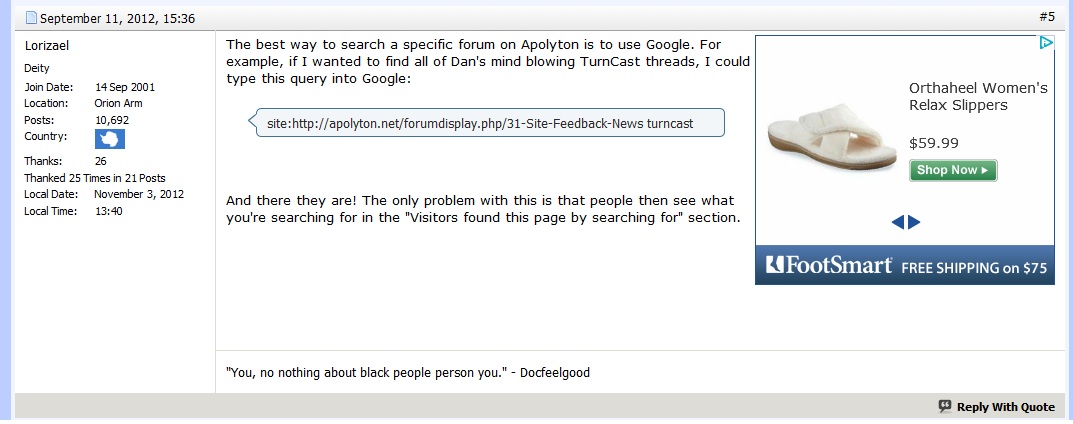
Task: Click the Reply With Quote text
Action: coord(1005,407)
